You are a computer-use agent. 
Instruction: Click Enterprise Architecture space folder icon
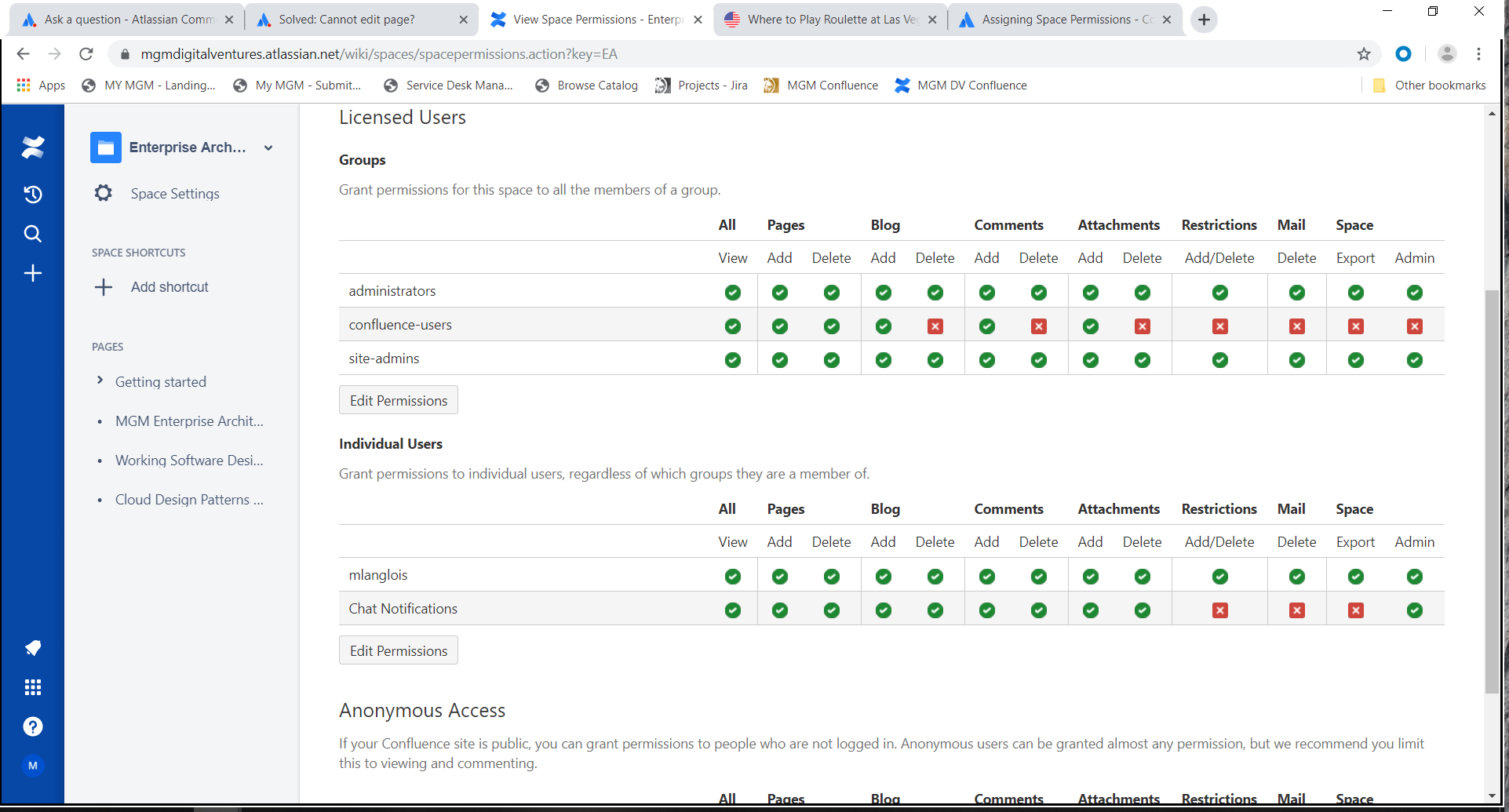(x=106, y=147)
